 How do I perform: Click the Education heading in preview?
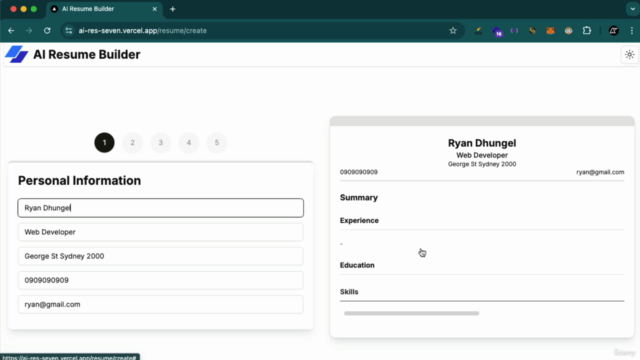pyautogui.click(x=357, y=265)
